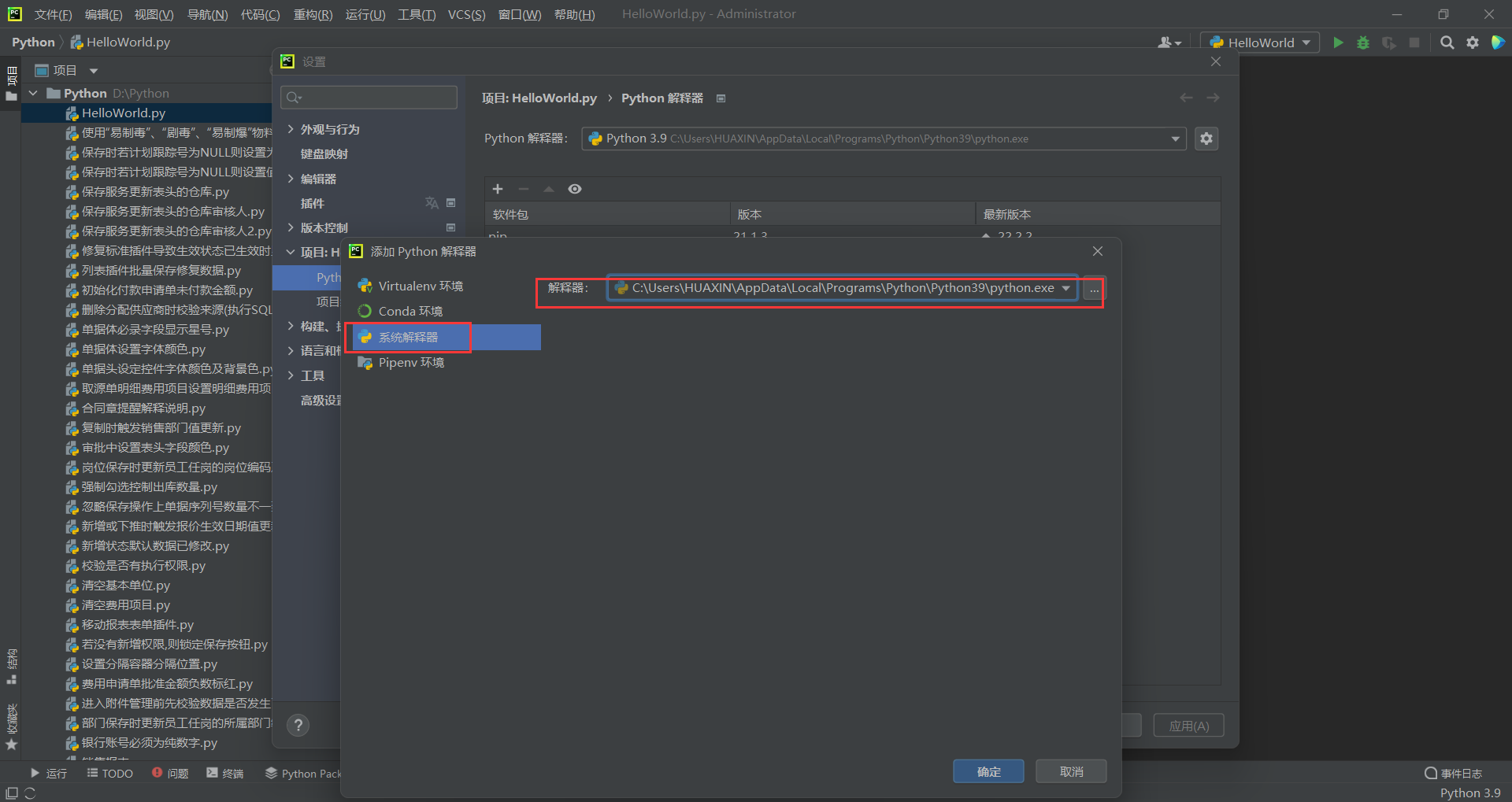Open the user account icon in toolbar
Viewport: 1512px width, 802px height.
1169,43
